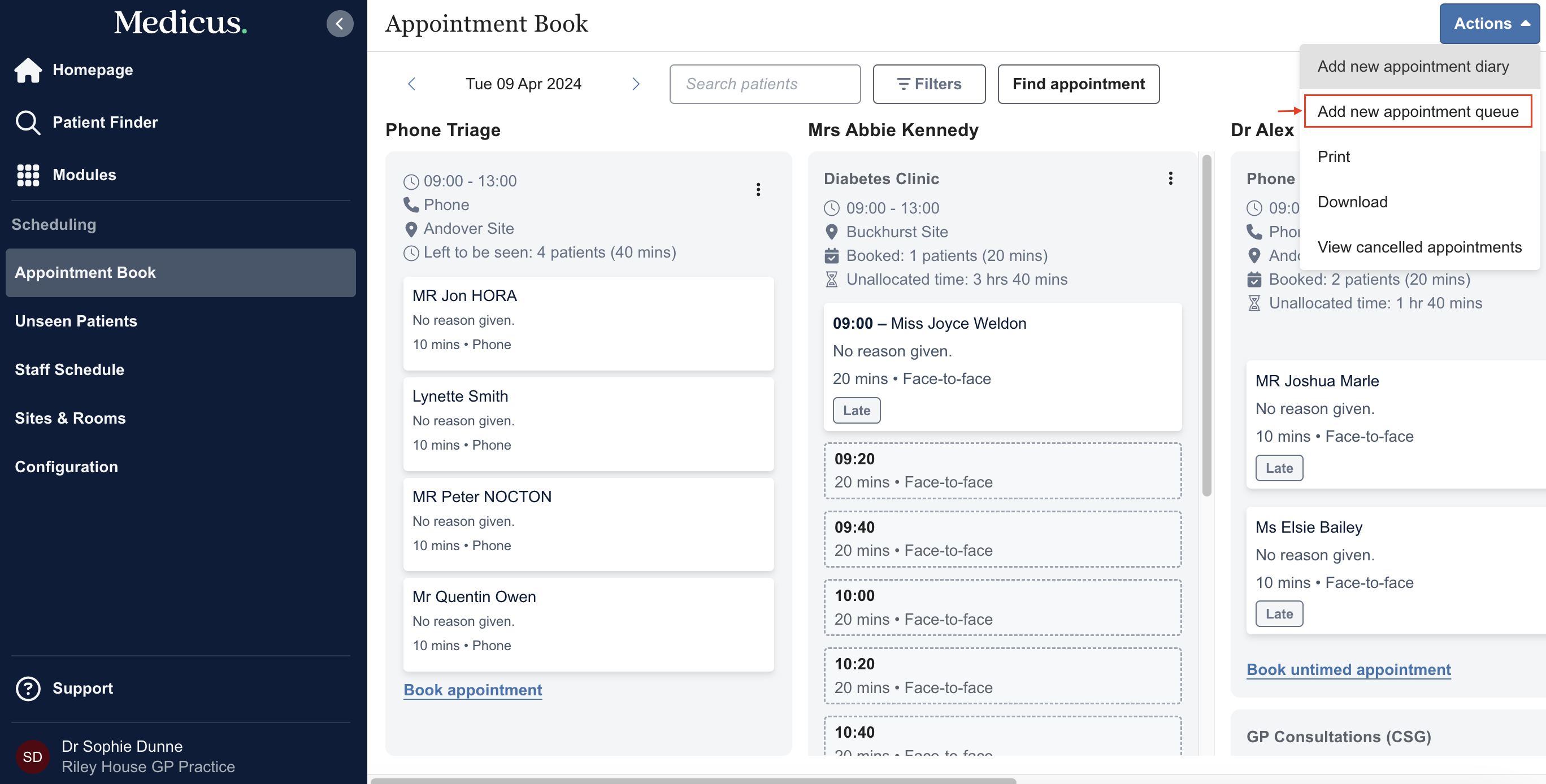Screen dimensions: 1546x784
Task: Select the empty 09:20 appointment slot
Action: [1002, 471]
